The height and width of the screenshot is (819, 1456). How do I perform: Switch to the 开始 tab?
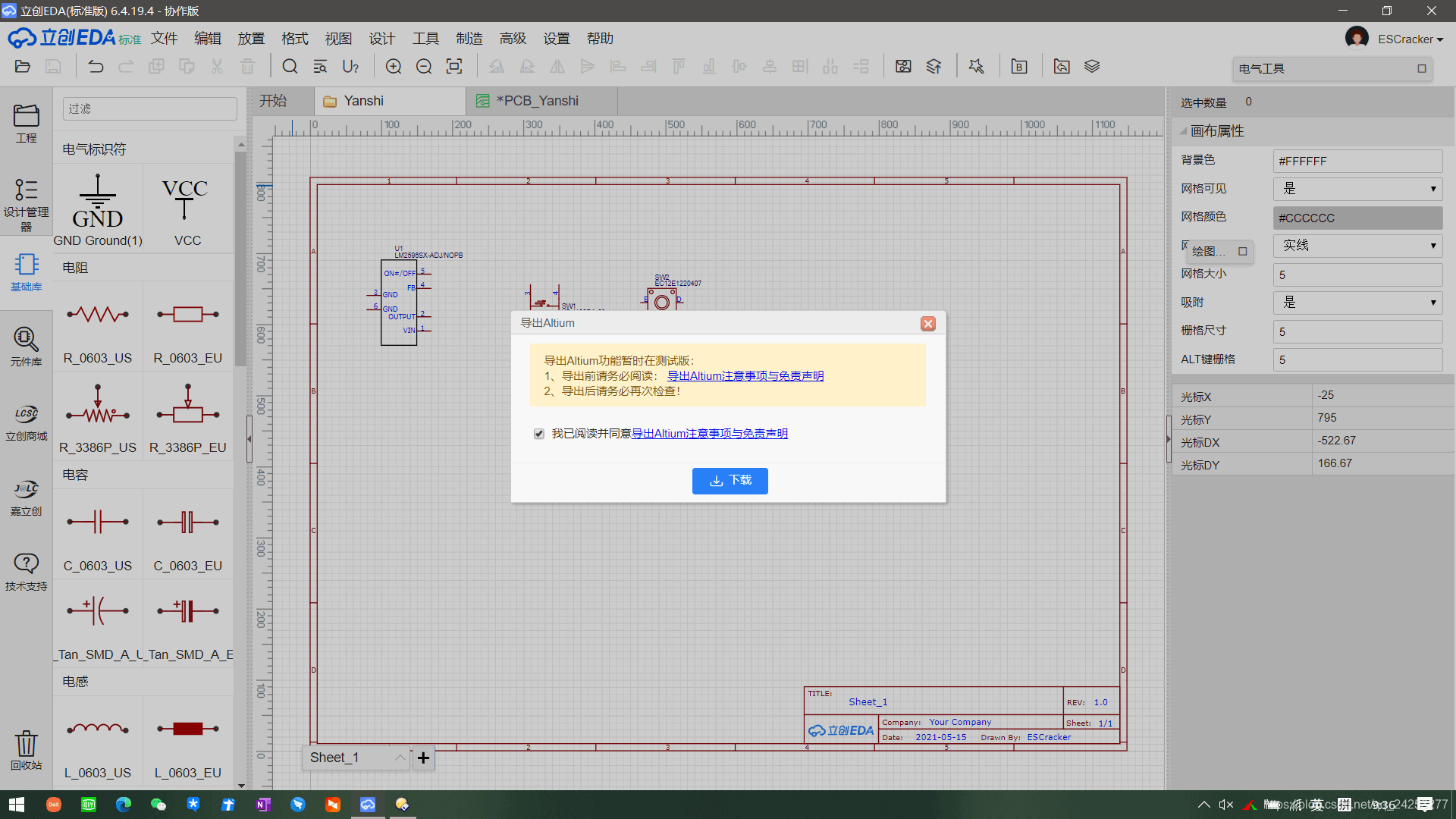coord(273,101)
